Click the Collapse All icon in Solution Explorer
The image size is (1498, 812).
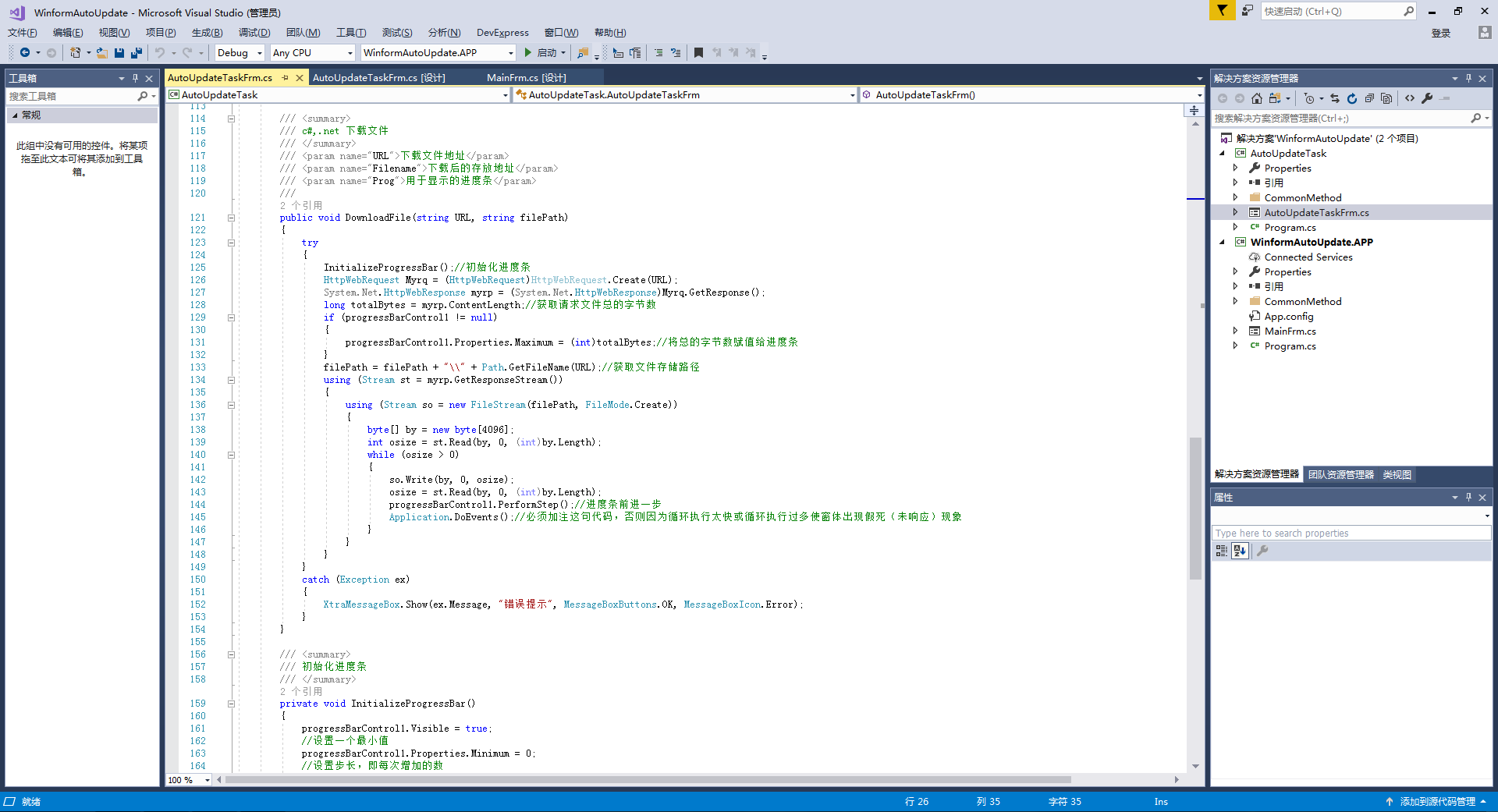[x=1369, y=98]
